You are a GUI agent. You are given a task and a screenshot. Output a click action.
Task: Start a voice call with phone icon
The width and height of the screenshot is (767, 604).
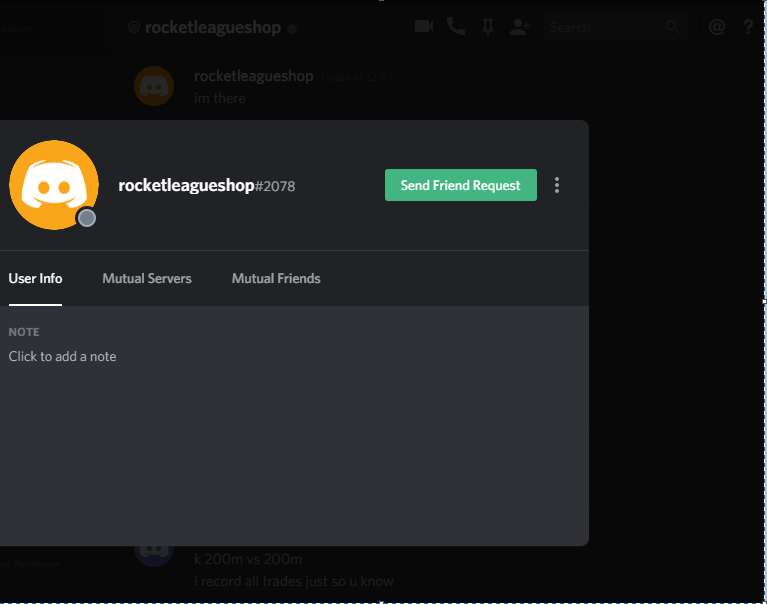[x=455, y=26]
